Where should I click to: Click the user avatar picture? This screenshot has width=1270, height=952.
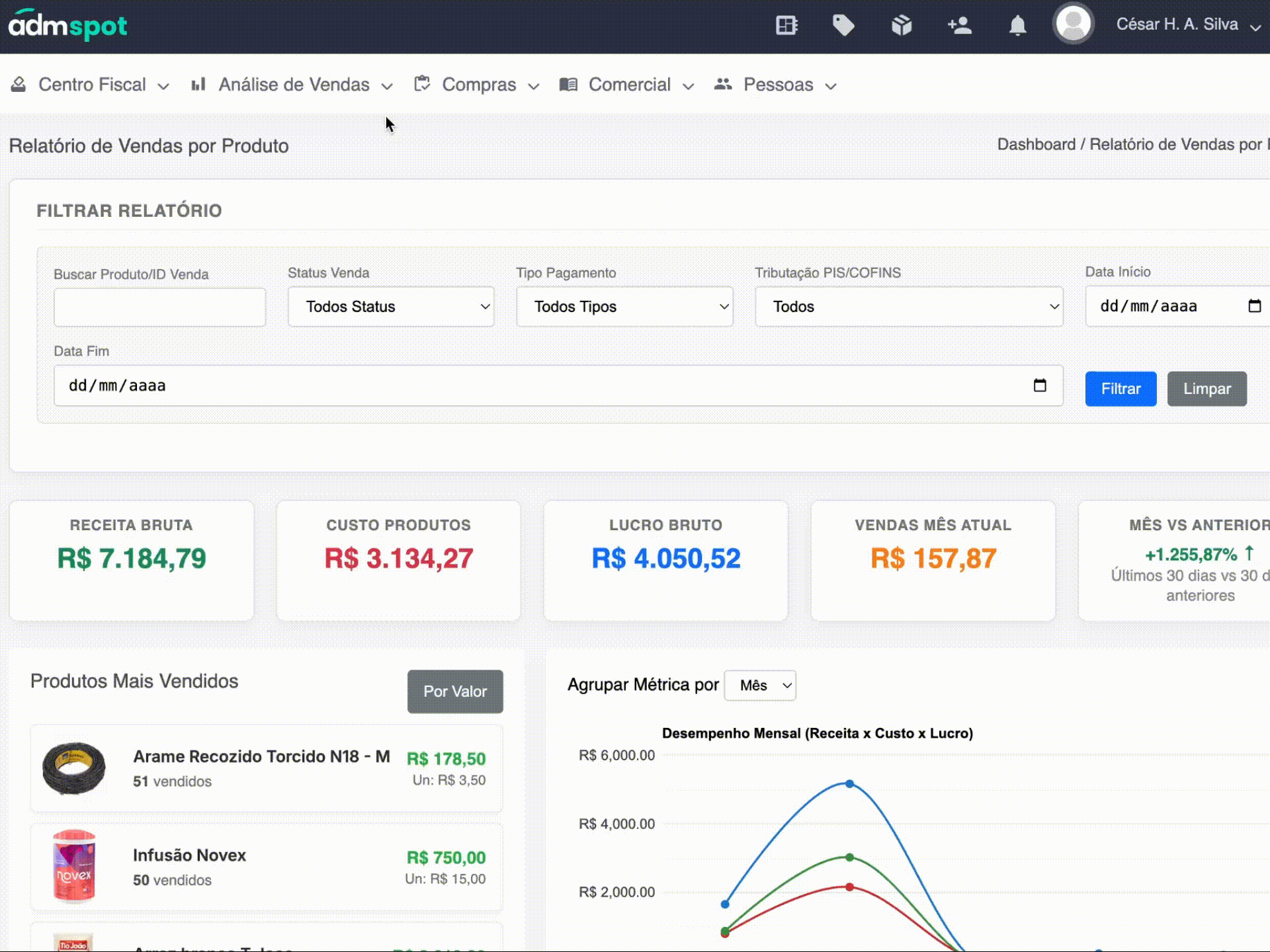coord(1073,24)
